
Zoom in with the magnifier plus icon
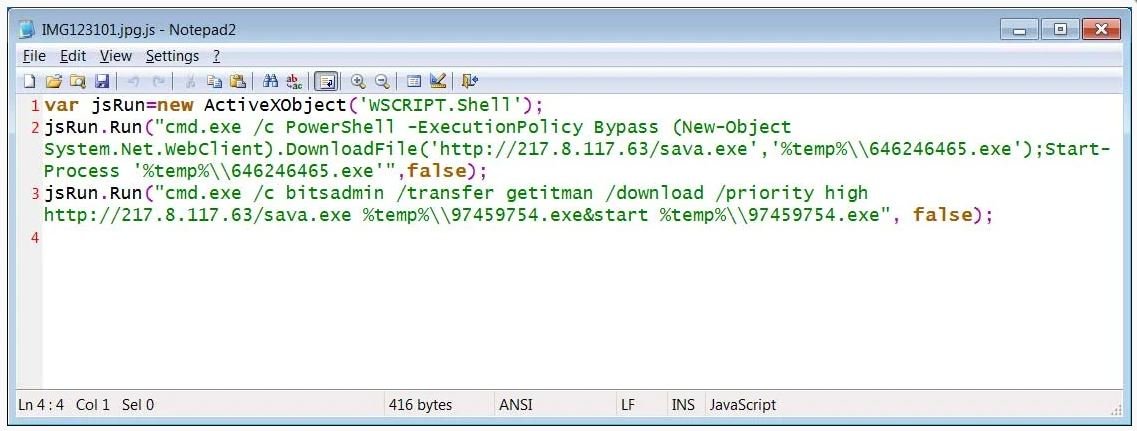357,81
